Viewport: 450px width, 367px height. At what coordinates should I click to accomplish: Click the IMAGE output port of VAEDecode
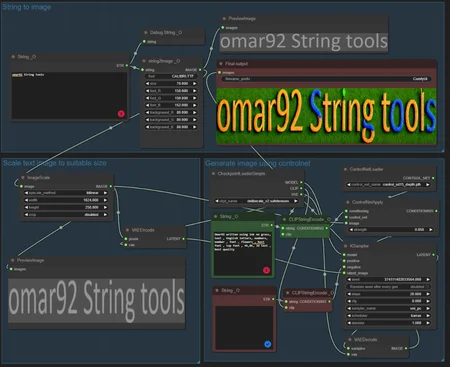[x=406, y=348]
